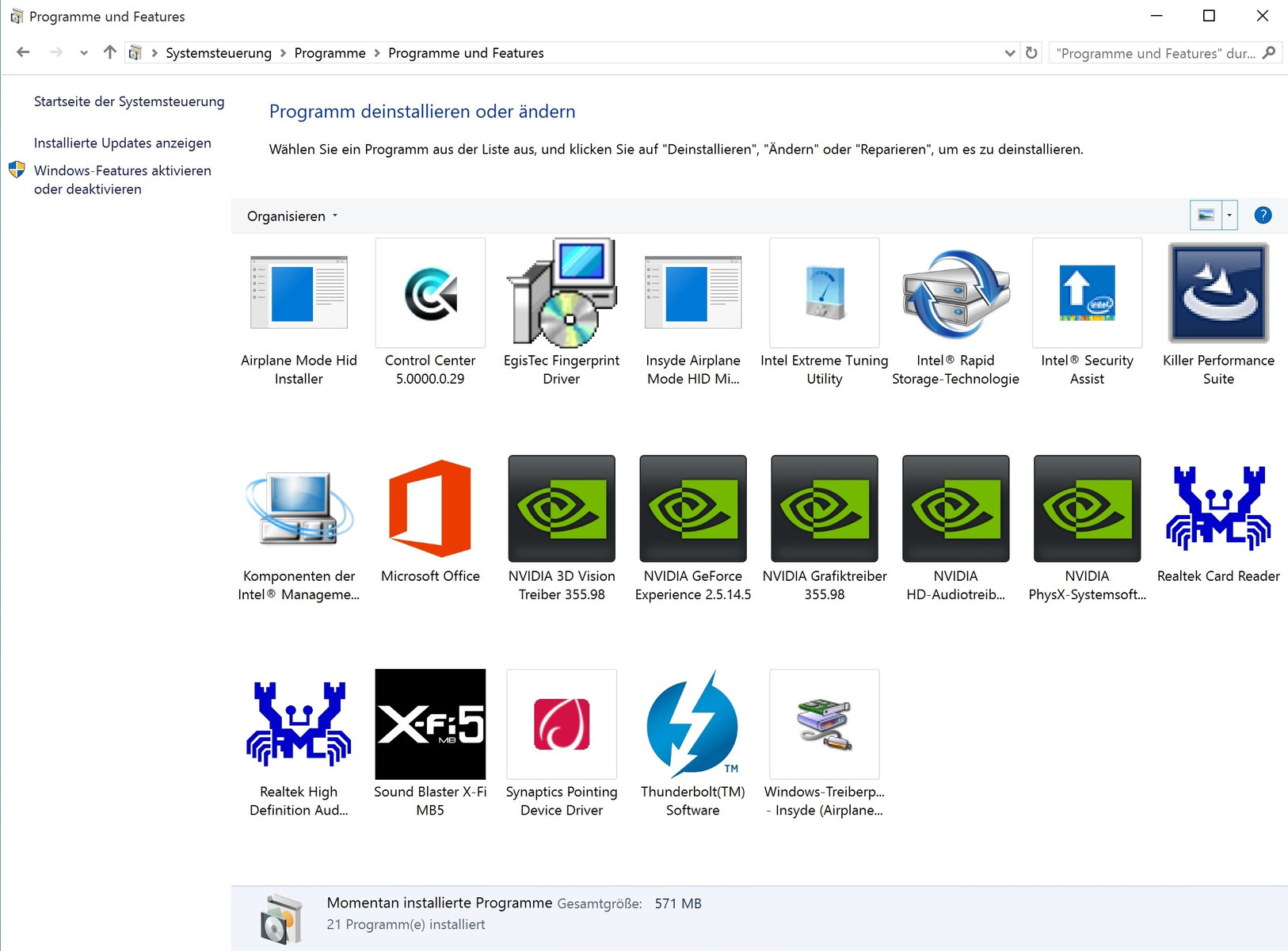Click the search magnifier icon
Viewport: 1288px width, 951px height.
(x=1269, y=53)
